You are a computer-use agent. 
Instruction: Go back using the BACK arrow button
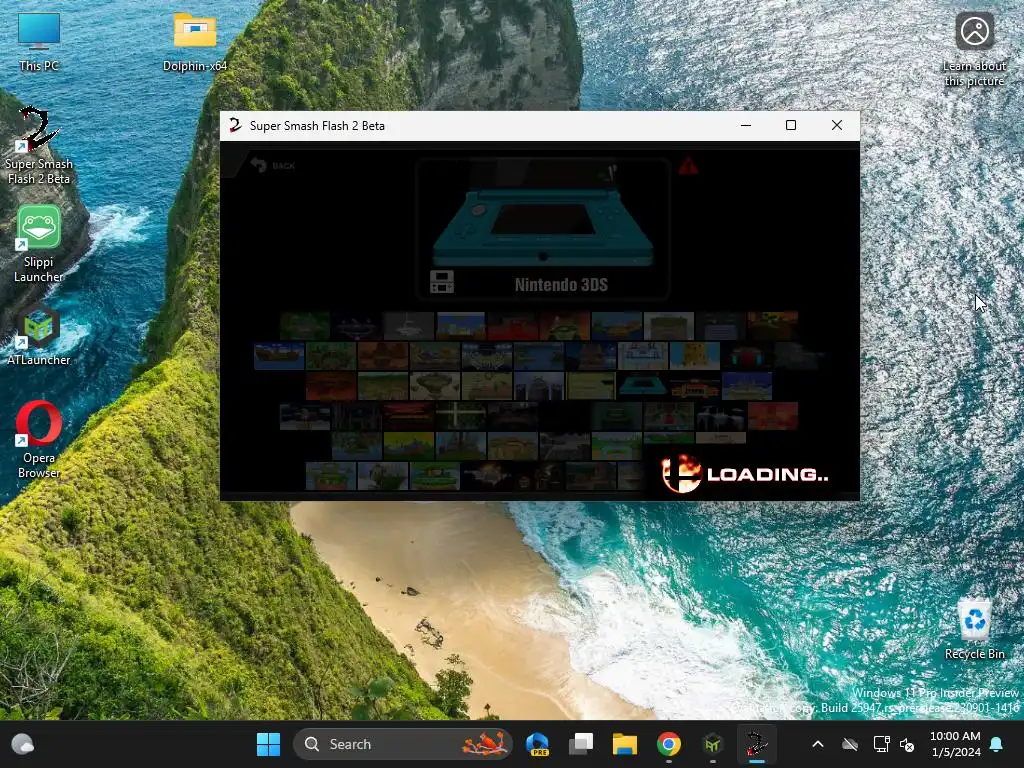[x=272, y=165]
